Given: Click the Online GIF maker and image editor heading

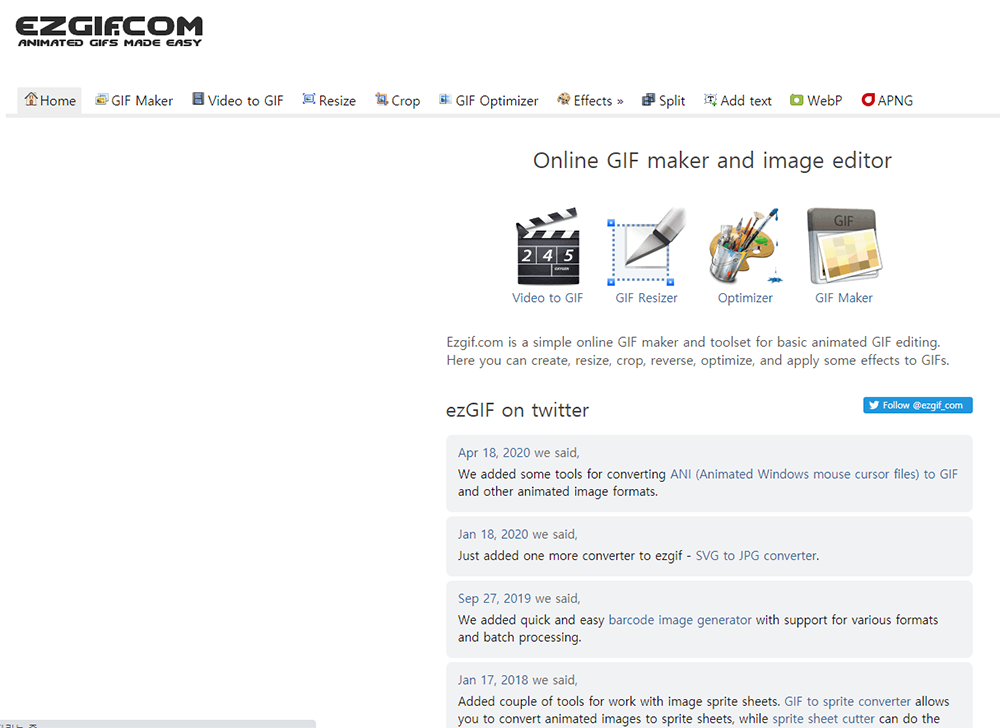Looking at the screenshot, I should coord(712,161).
